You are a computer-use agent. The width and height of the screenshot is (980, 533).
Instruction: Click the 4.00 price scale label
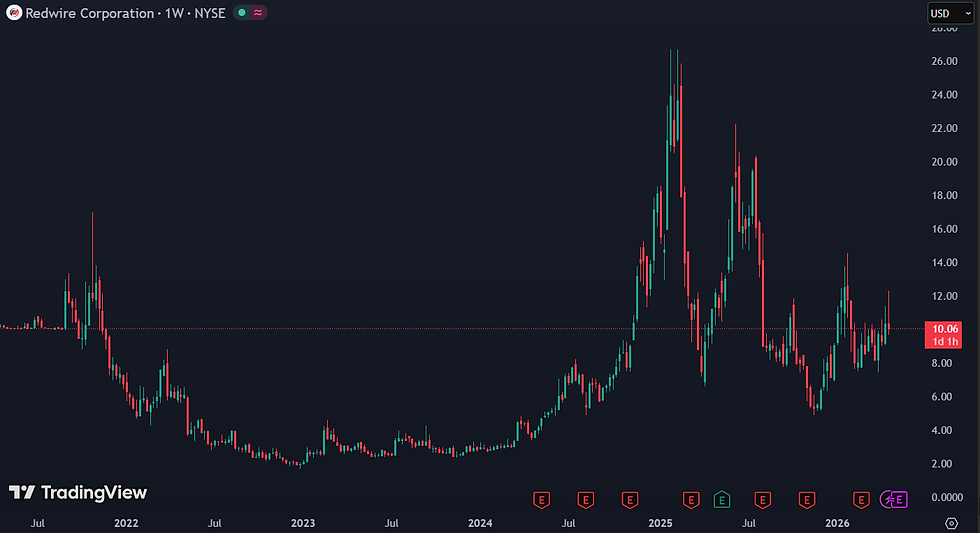(x=941, y=430)
